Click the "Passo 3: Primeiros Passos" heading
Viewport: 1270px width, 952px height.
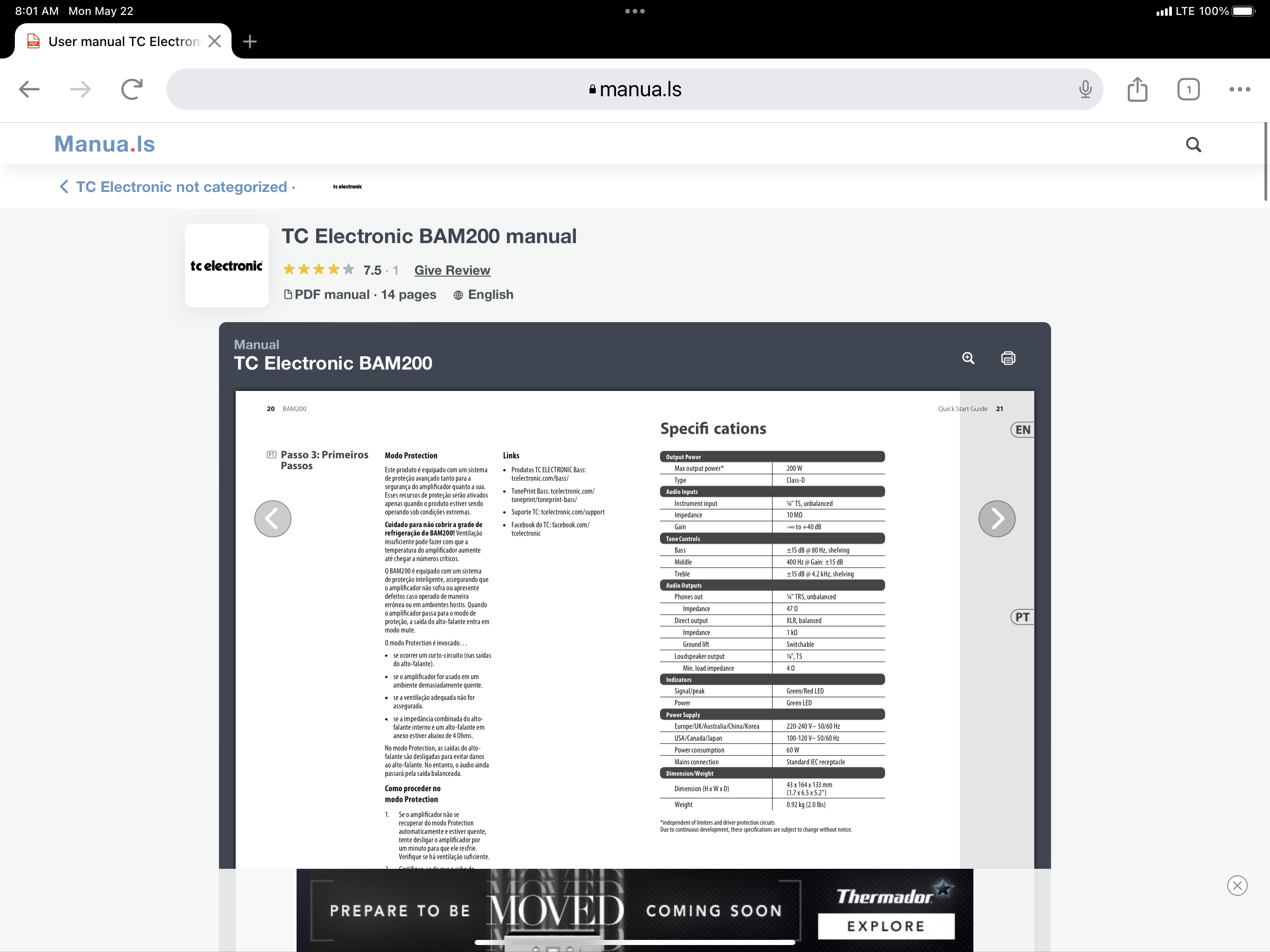point(324,460)
